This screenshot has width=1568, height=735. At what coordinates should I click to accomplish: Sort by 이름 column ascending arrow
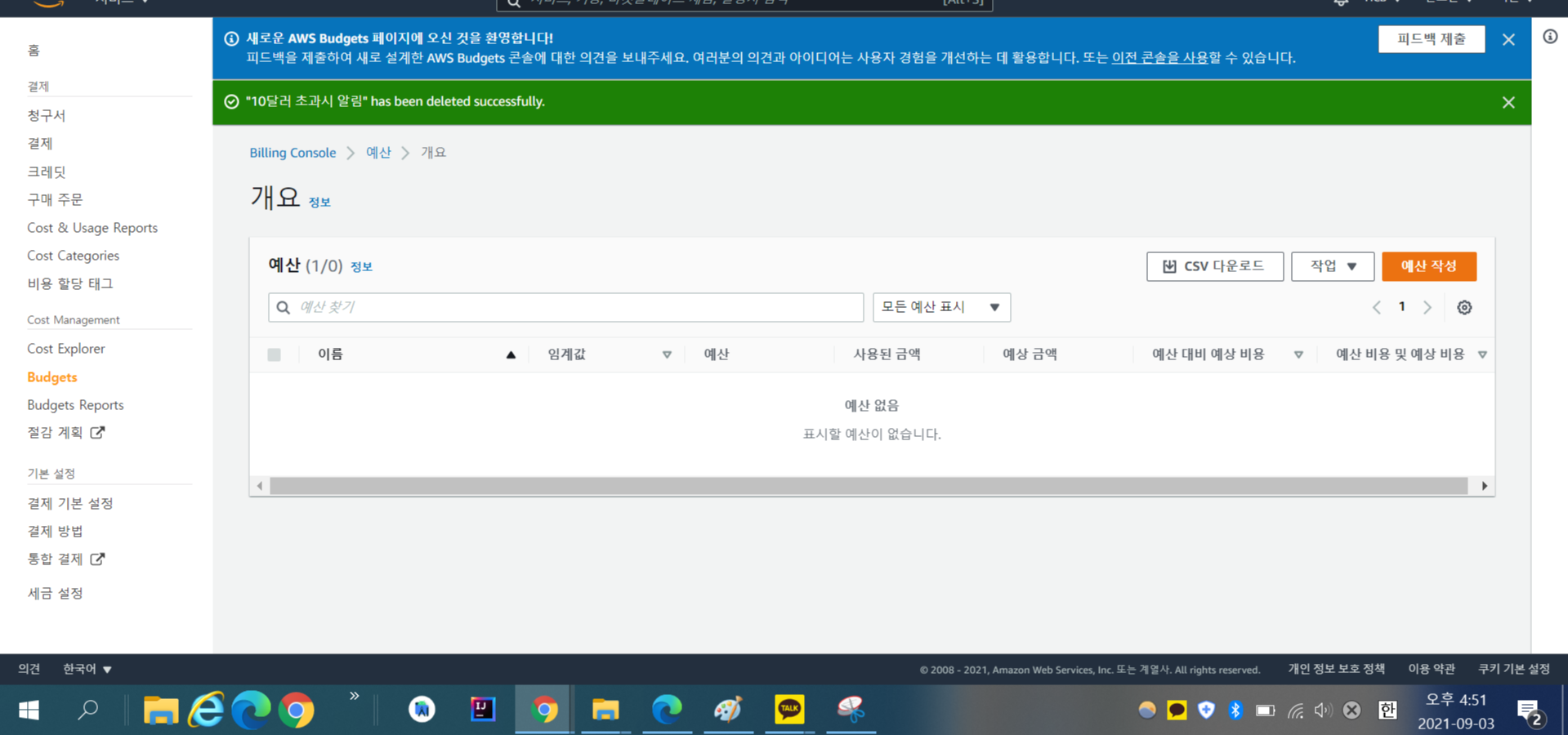tap(511, 354)
